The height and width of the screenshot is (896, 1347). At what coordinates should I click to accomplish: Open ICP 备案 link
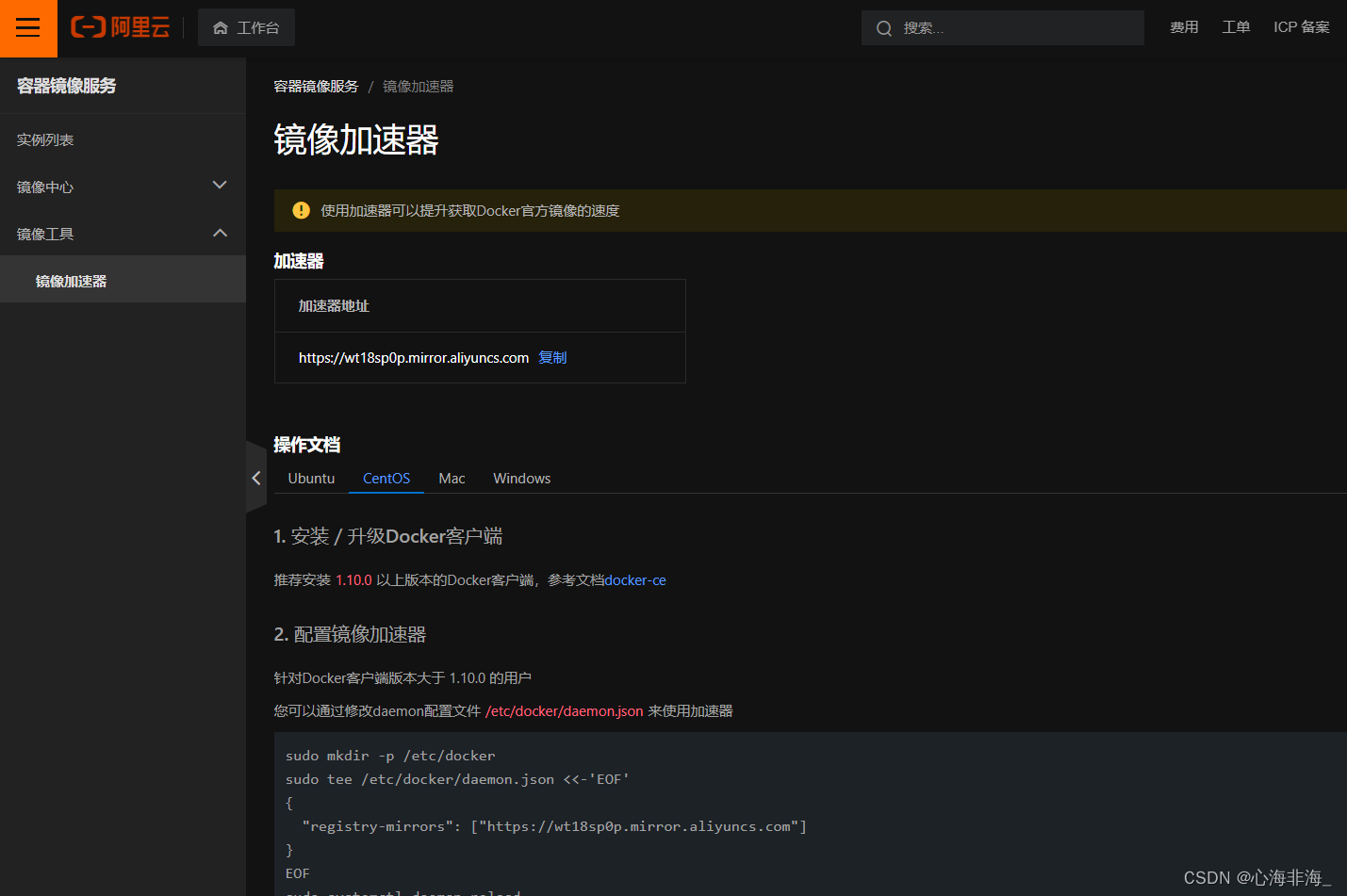[x=1302, y=27]
